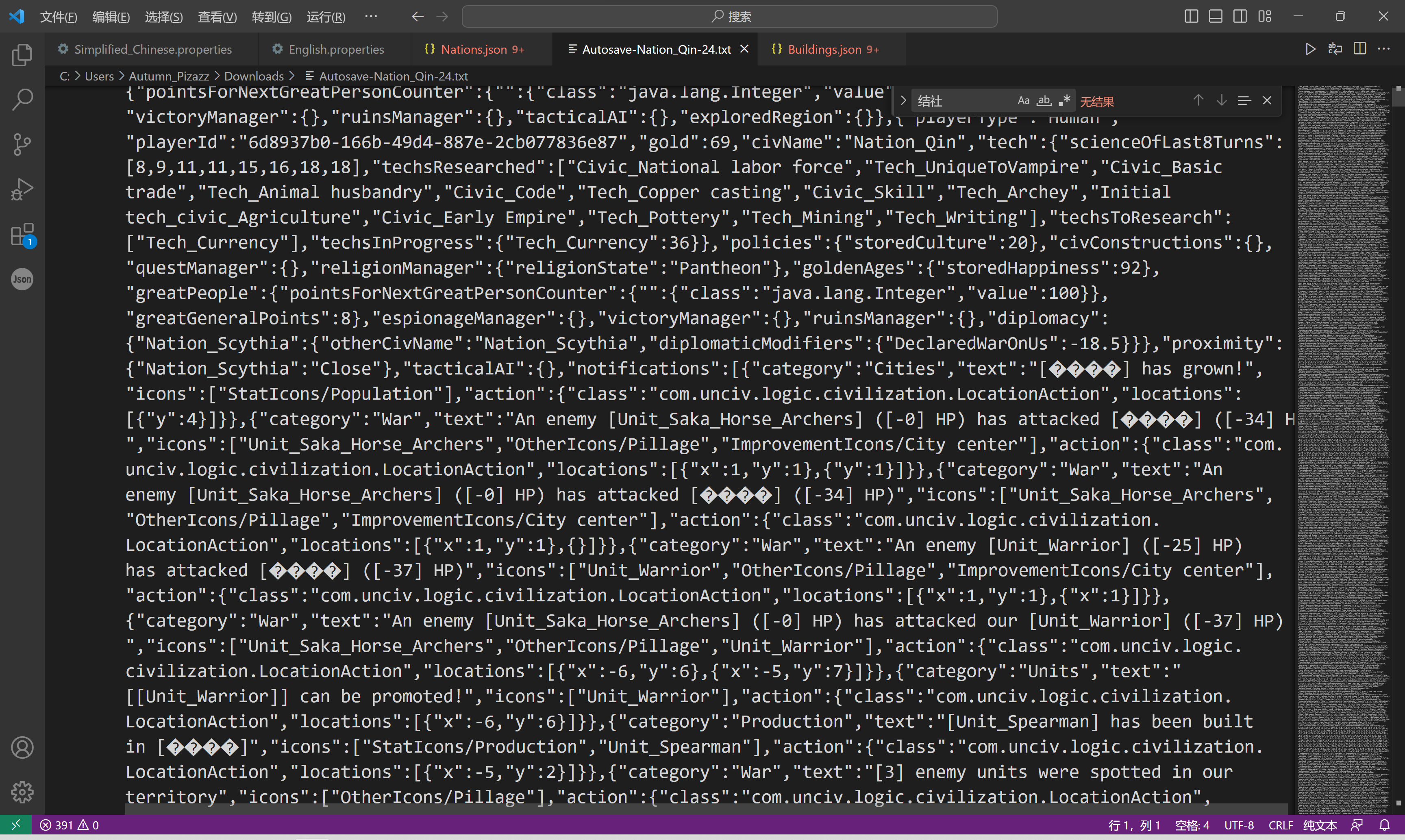Viewport: 1405px width, 840px height.
Task: Open the Search sidebar icon
Action: click(x=22, y=99)
